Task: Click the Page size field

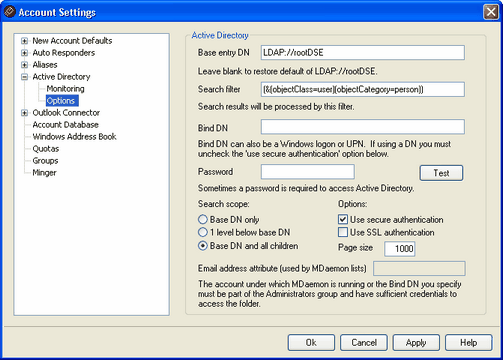Action: click(x=400, y=249)
